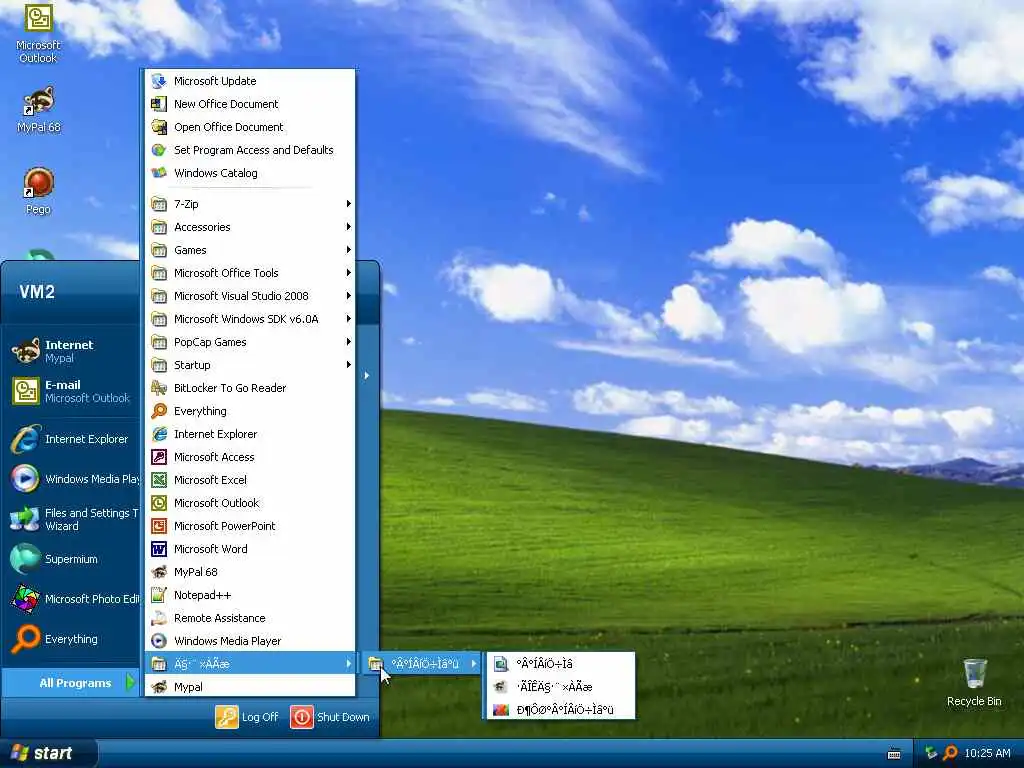This screenshot has height=768, width=1024.
Task: Open Set Program Access and Defaults
Action: coord(250,150)
